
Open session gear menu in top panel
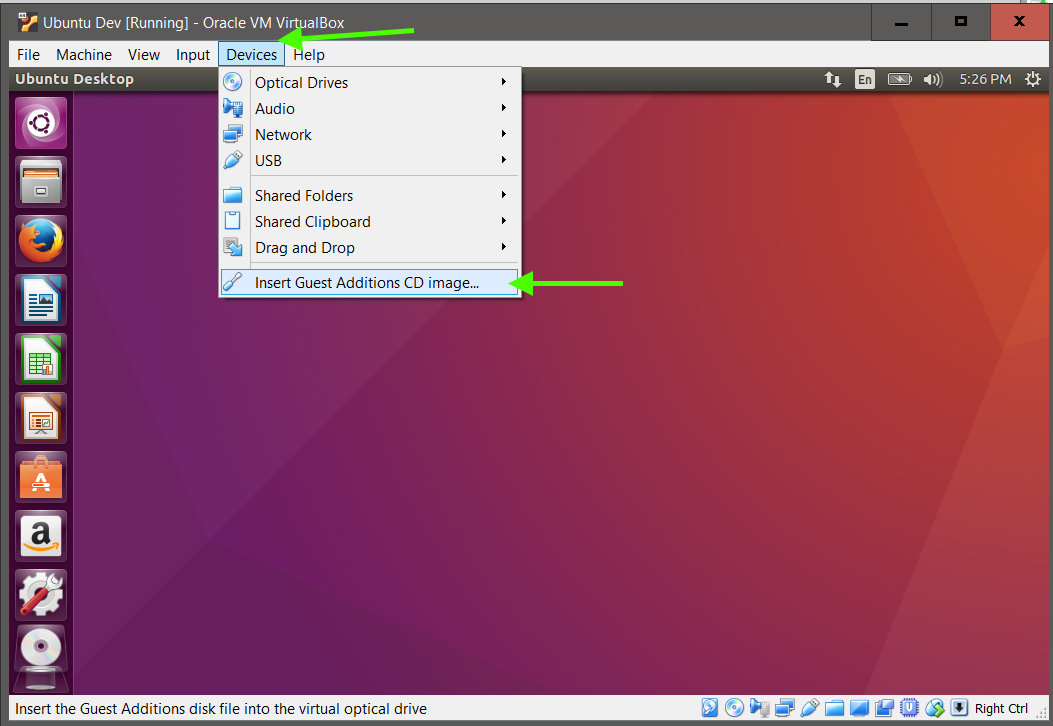(x=1033, y=79)
